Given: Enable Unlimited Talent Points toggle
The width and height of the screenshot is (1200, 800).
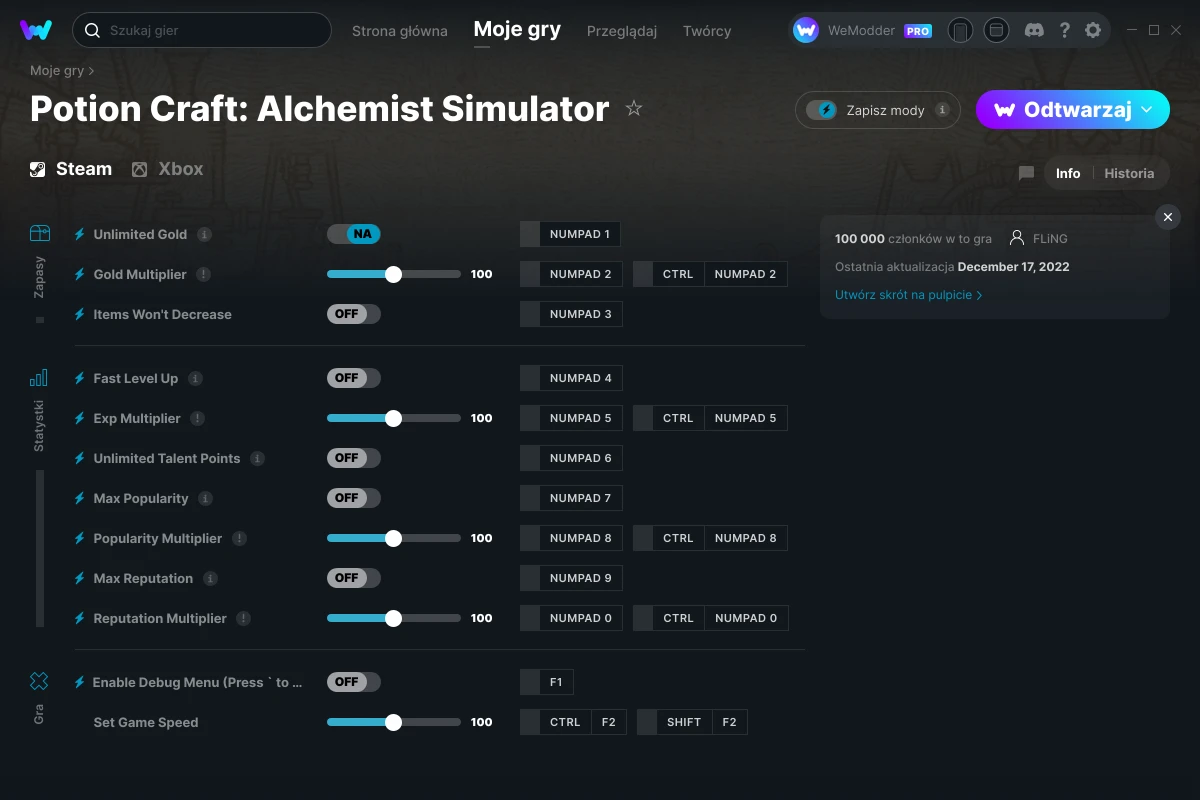Looking at the screenshot, I should [x=354, y=458].
